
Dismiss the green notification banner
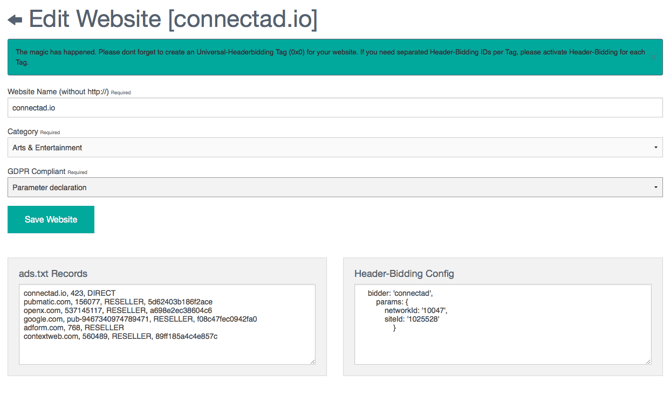pyautogui.click(x=653, y=57)
